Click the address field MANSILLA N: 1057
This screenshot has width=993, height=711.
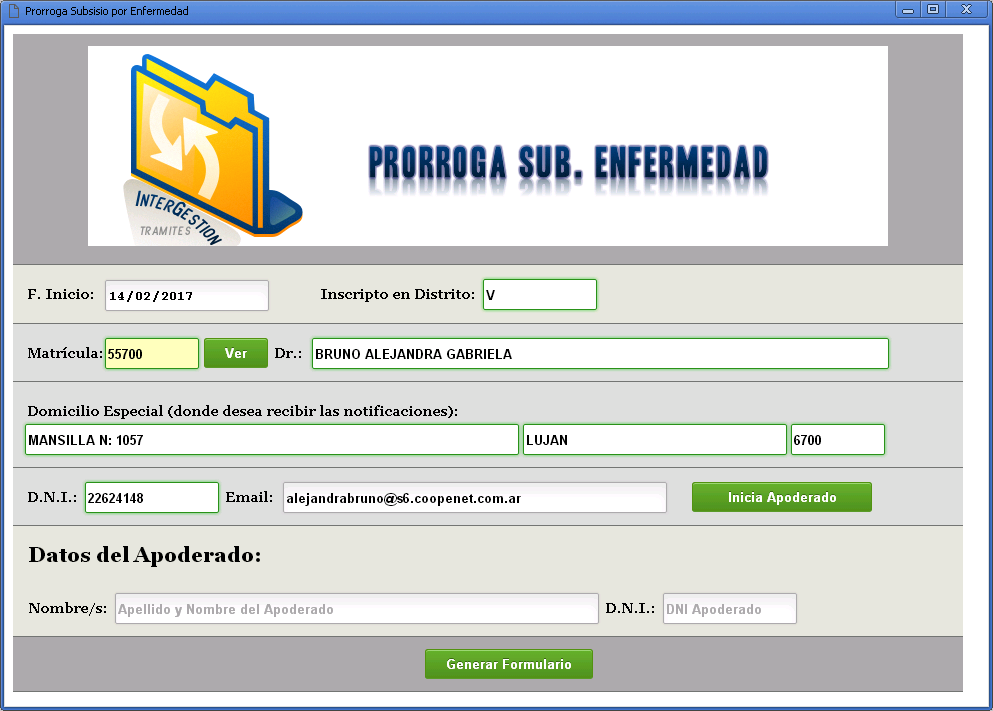(272, 439)
